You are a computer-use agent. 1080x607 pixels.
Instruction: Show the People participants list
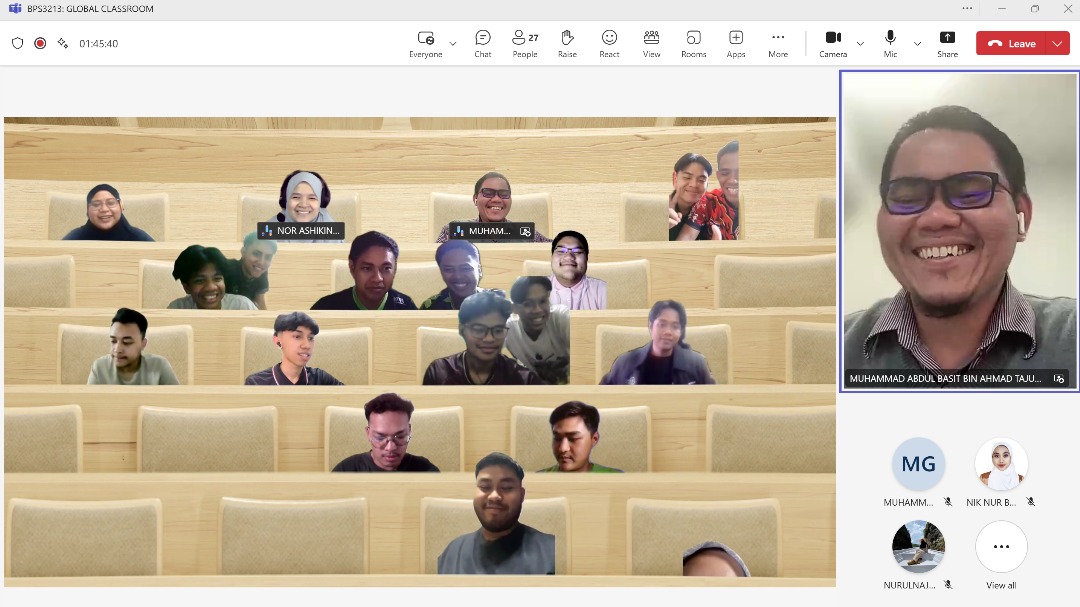coord(525,43)
